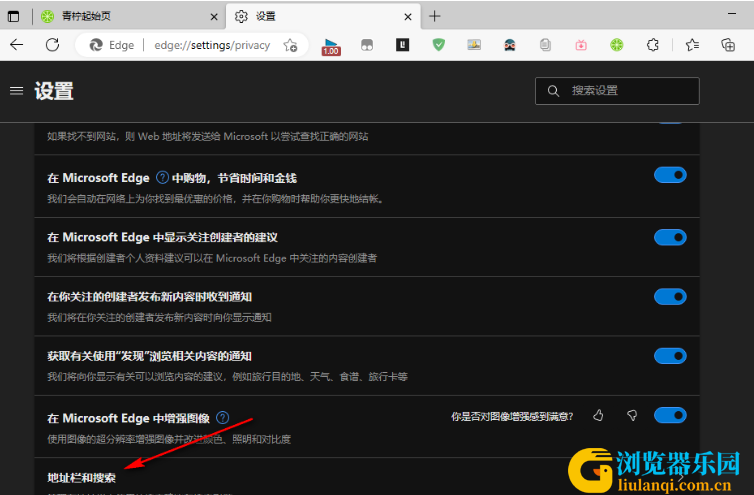This screenshot has width=754, height=495.
Task: Toggle follow creator suggestions switch
Action: pos(670,237)
